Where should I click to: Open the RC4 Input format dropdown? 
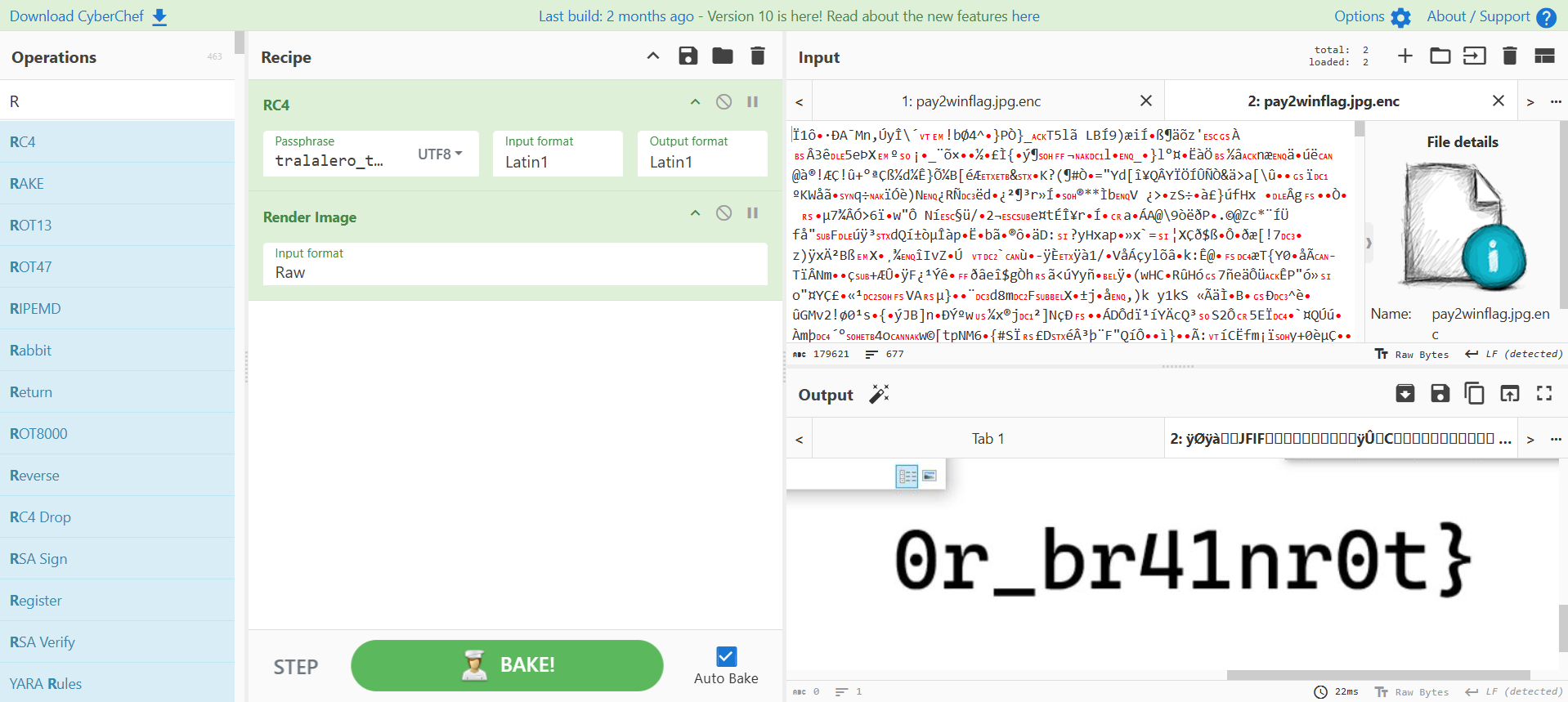coord(558,154)
